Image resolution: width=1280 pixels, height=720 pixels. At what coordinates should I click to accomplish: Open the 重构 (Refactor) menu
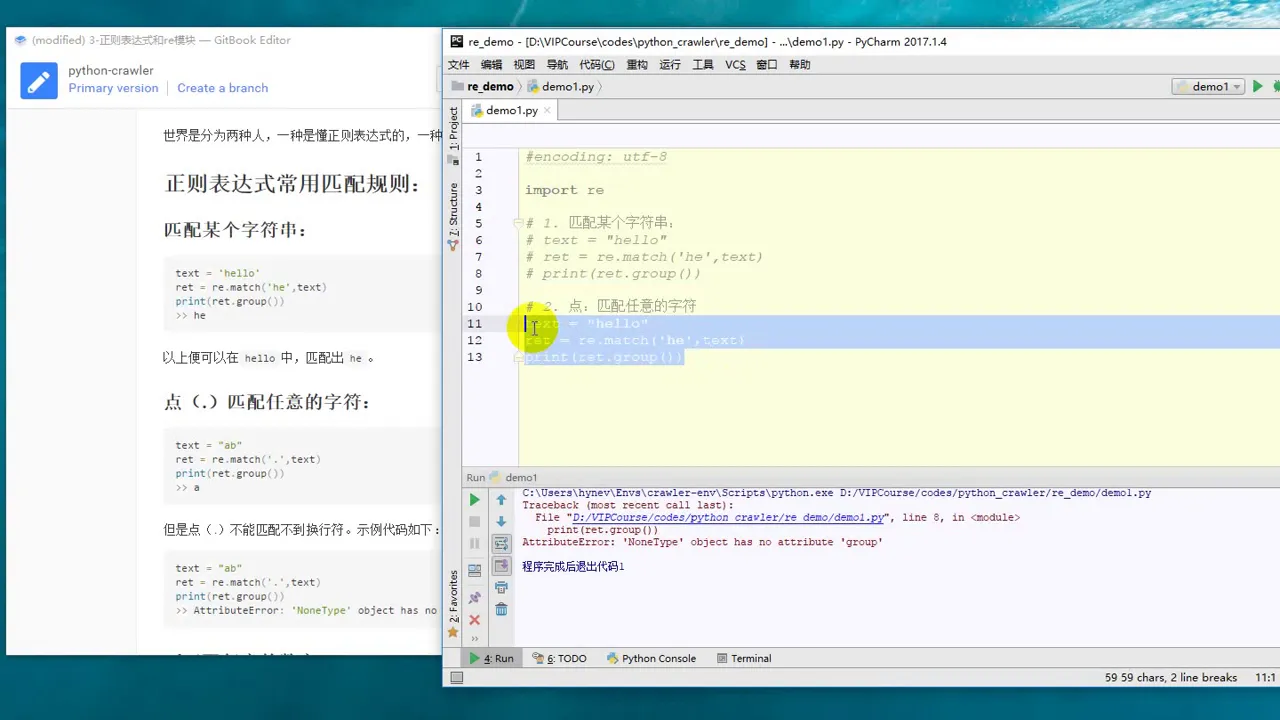[637, 65]
